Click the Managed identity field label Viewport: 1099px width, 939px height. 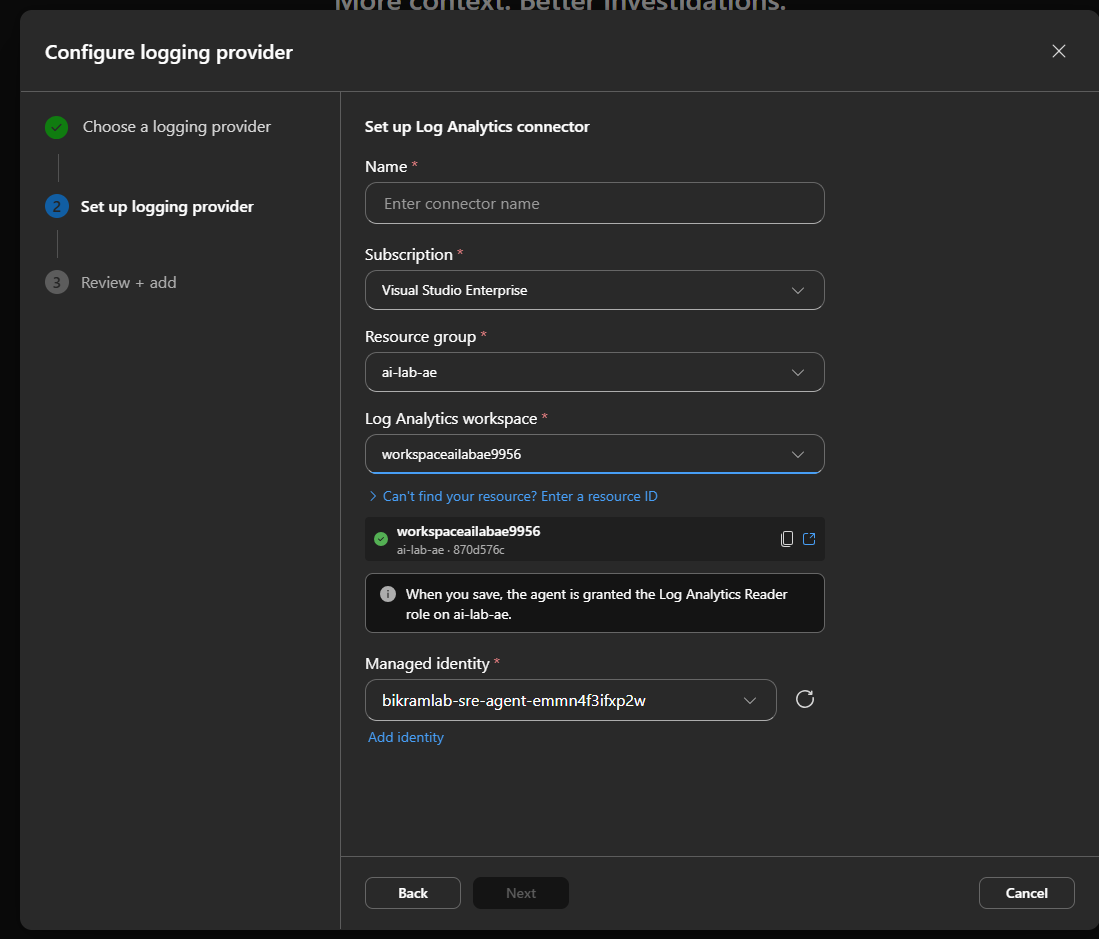coord(427,664)
